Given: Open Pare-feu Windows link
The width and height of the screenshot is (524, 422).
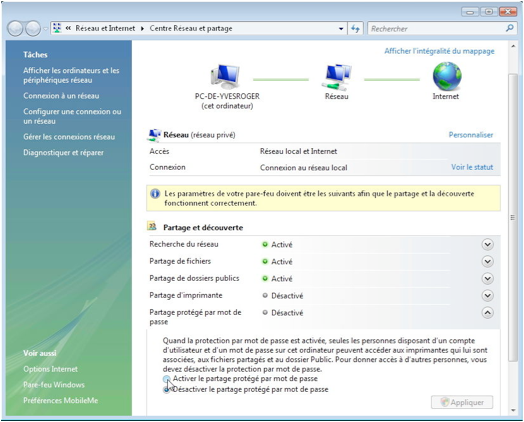Looking at the screenshot, I should (54, 385).
